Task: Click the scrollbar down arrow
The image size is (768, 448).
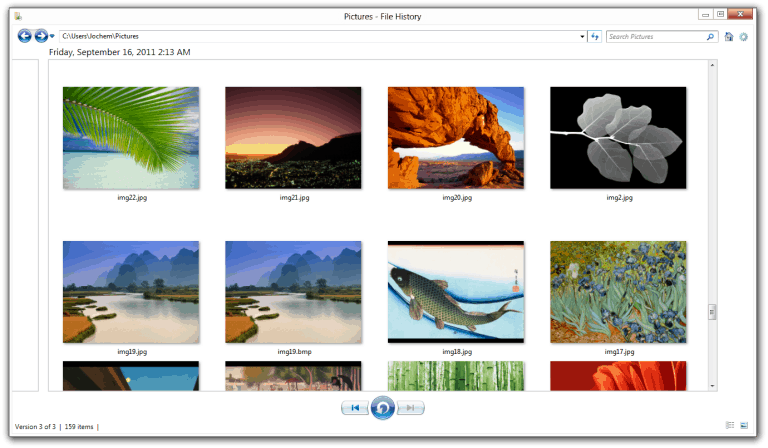Action: (x=712, y=386)
